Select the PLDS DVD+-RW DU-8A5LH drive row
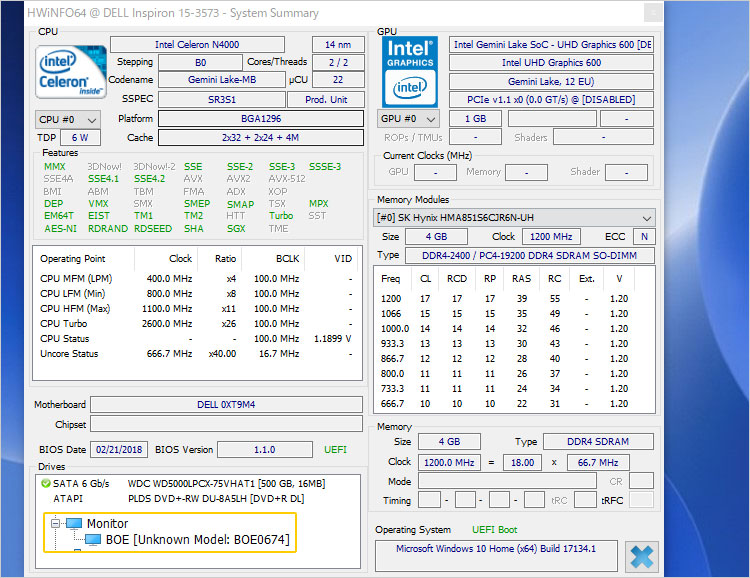This screenshot has height=578, width=750. tap(198, 499)
